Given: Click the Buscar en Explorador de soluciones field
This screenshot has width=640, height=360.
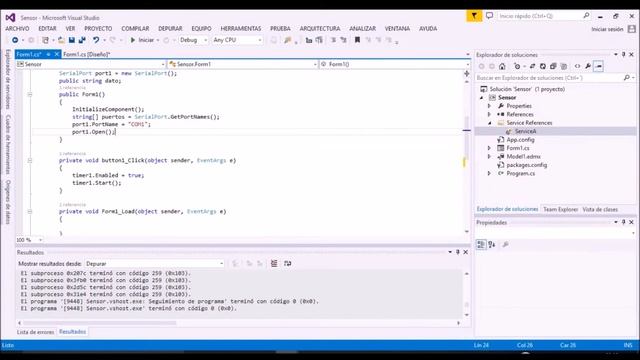Looking at the screenshot, I should (x=555, y=78).
